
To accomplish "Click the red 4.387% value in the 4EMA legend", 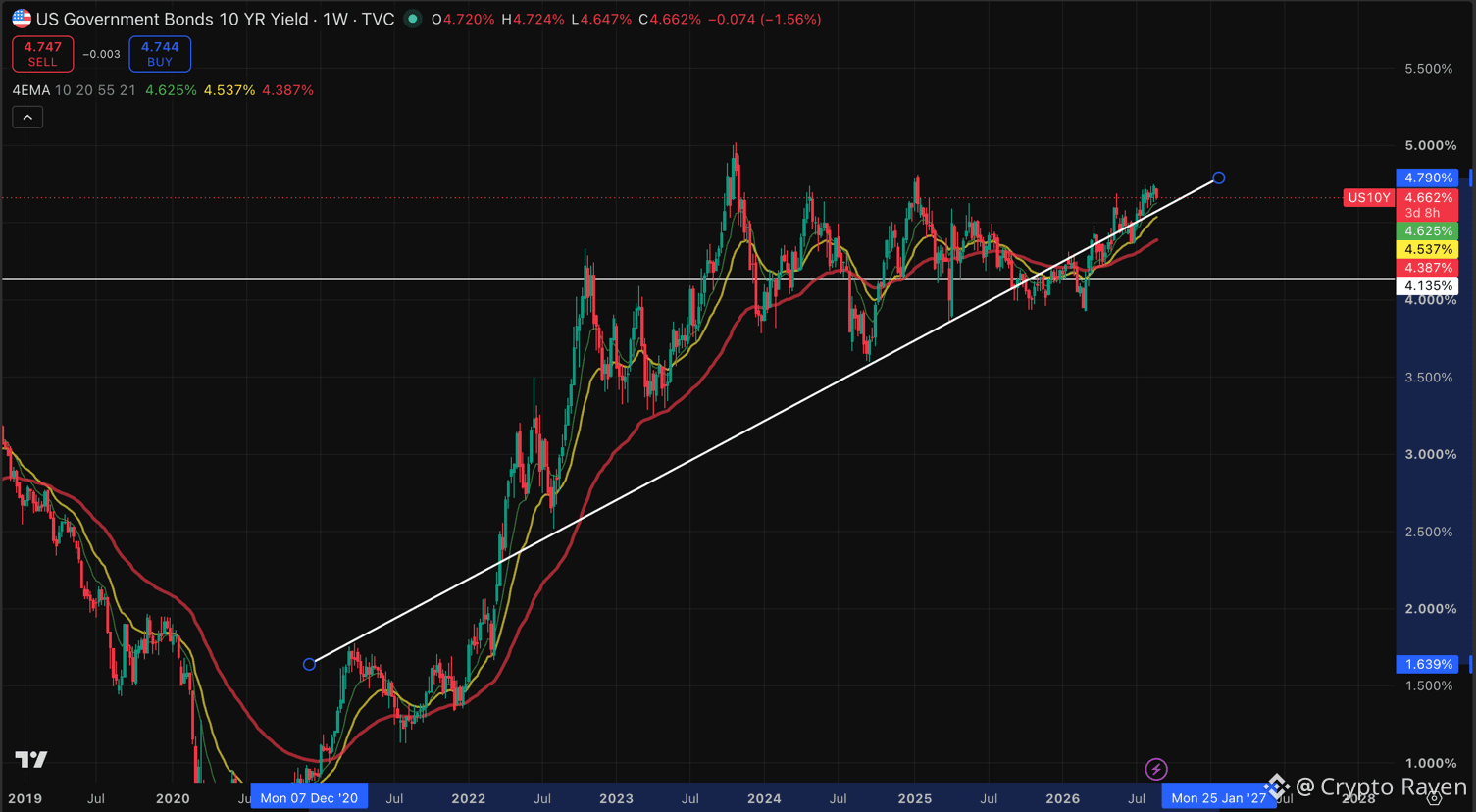I will coord(288,90).
